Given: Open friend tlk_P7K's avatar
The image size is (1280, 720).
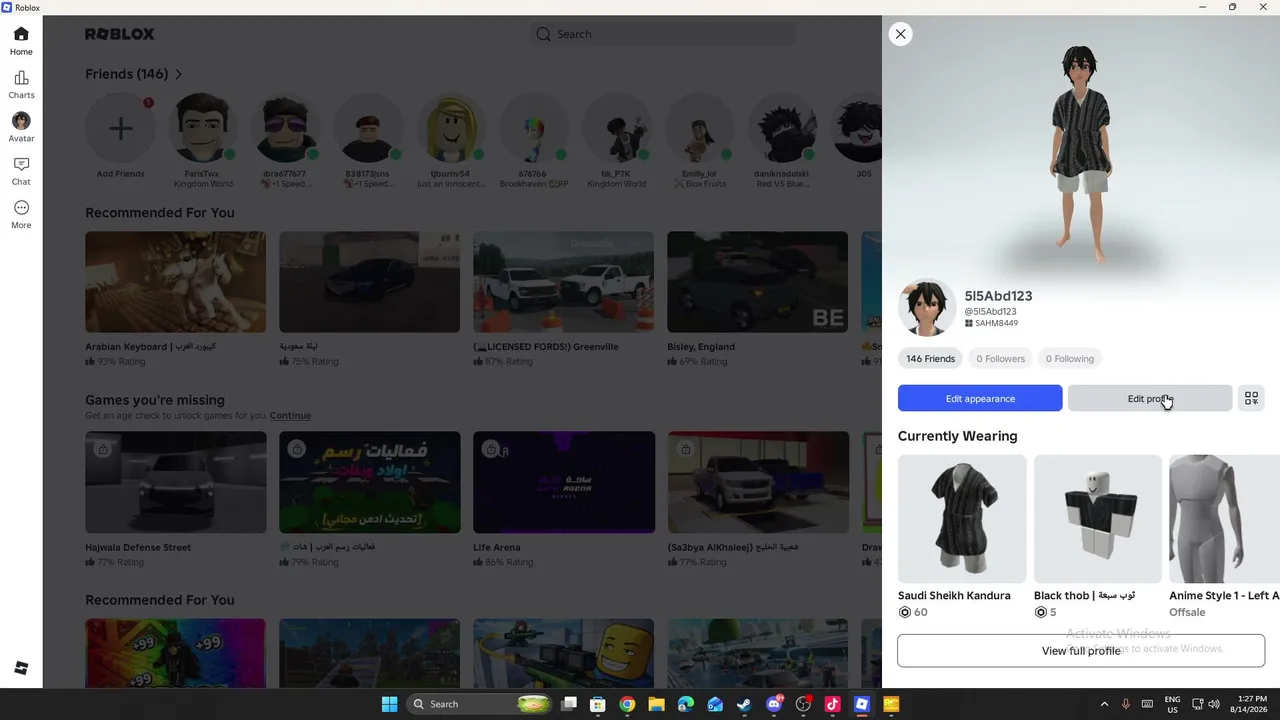Looking at the screenshot, I should tap(617, 128).
